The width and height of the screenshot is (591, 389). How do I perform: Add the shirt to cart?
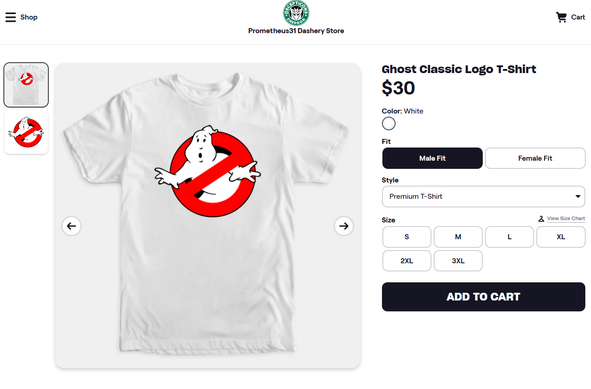click(x=483, y=297)
